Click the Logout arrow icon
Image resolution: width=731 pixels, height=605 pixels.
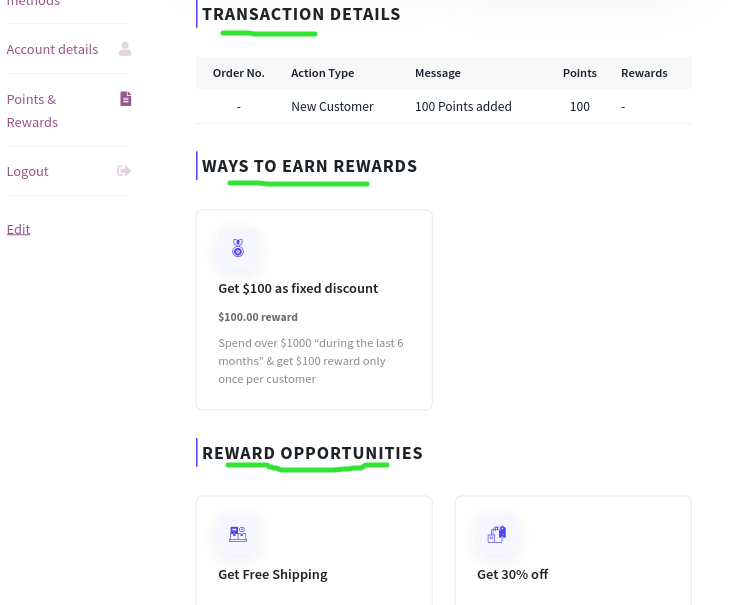(x=124, y=171)
